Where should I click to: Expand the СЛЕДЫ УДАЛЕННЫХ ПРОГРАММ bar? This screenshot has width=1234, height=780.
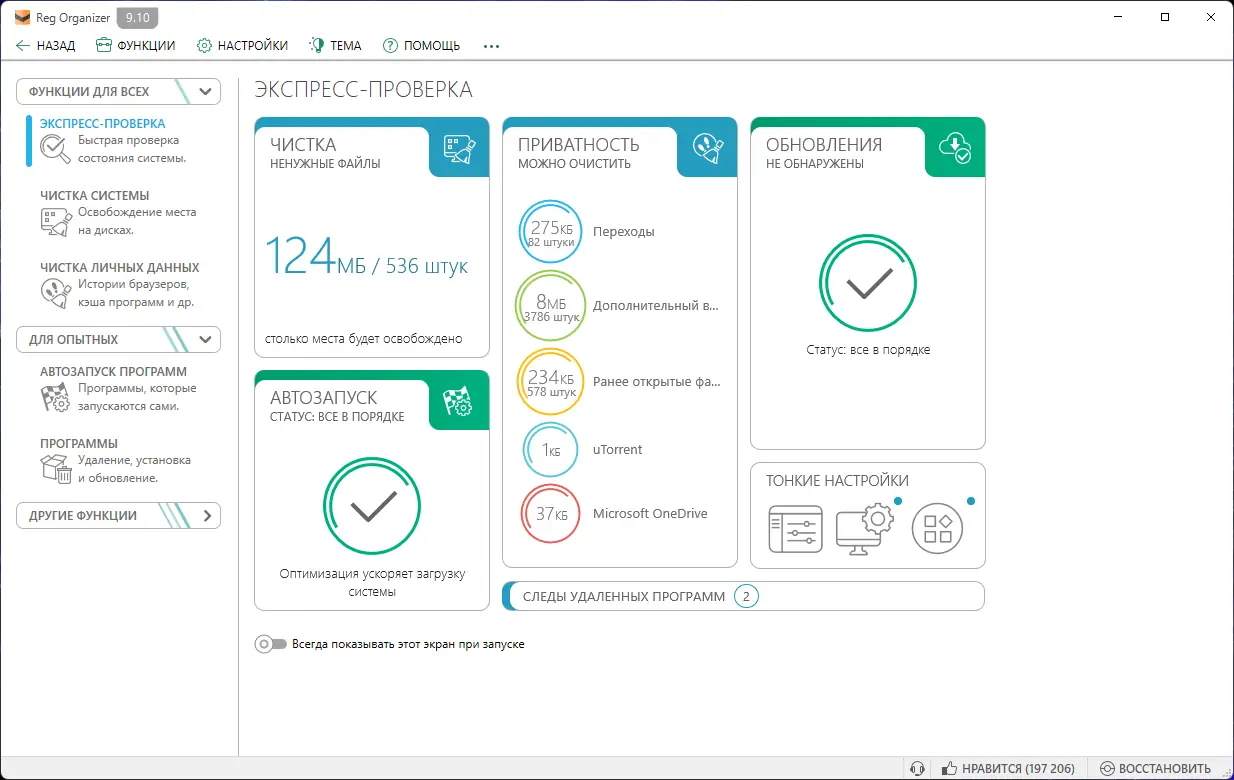point(744,596)
